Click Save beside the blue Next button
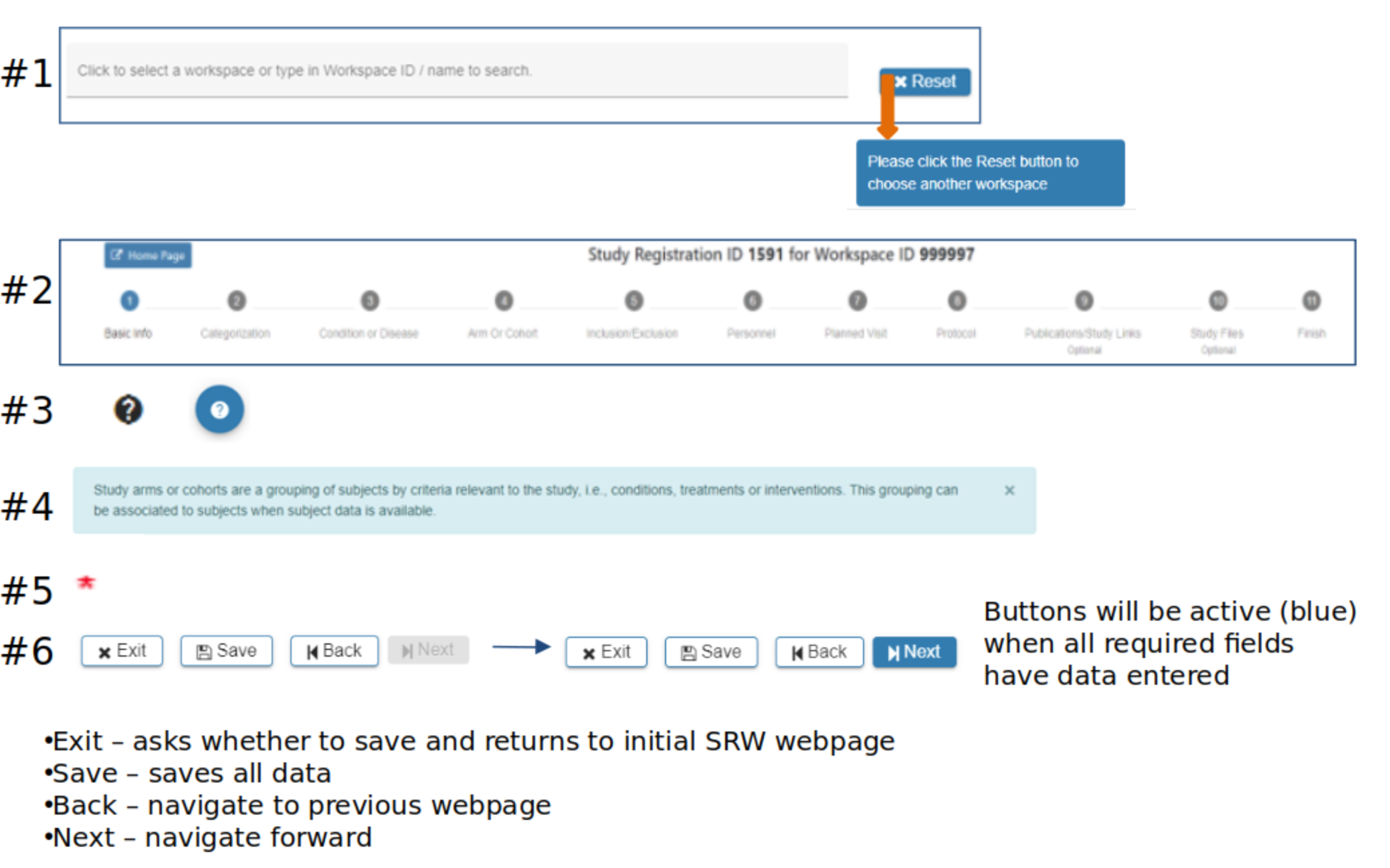 pyautogui.click(x=711, y=652)
